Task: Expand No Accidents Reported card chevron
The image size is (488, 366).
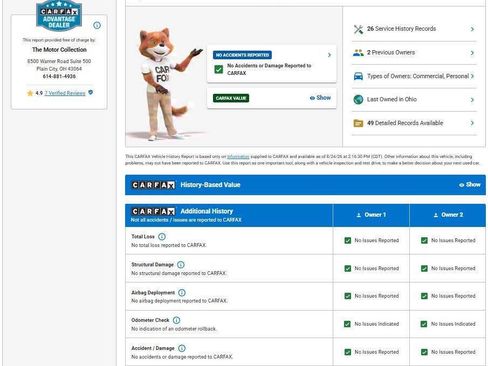Action: (x=329, y=55)
